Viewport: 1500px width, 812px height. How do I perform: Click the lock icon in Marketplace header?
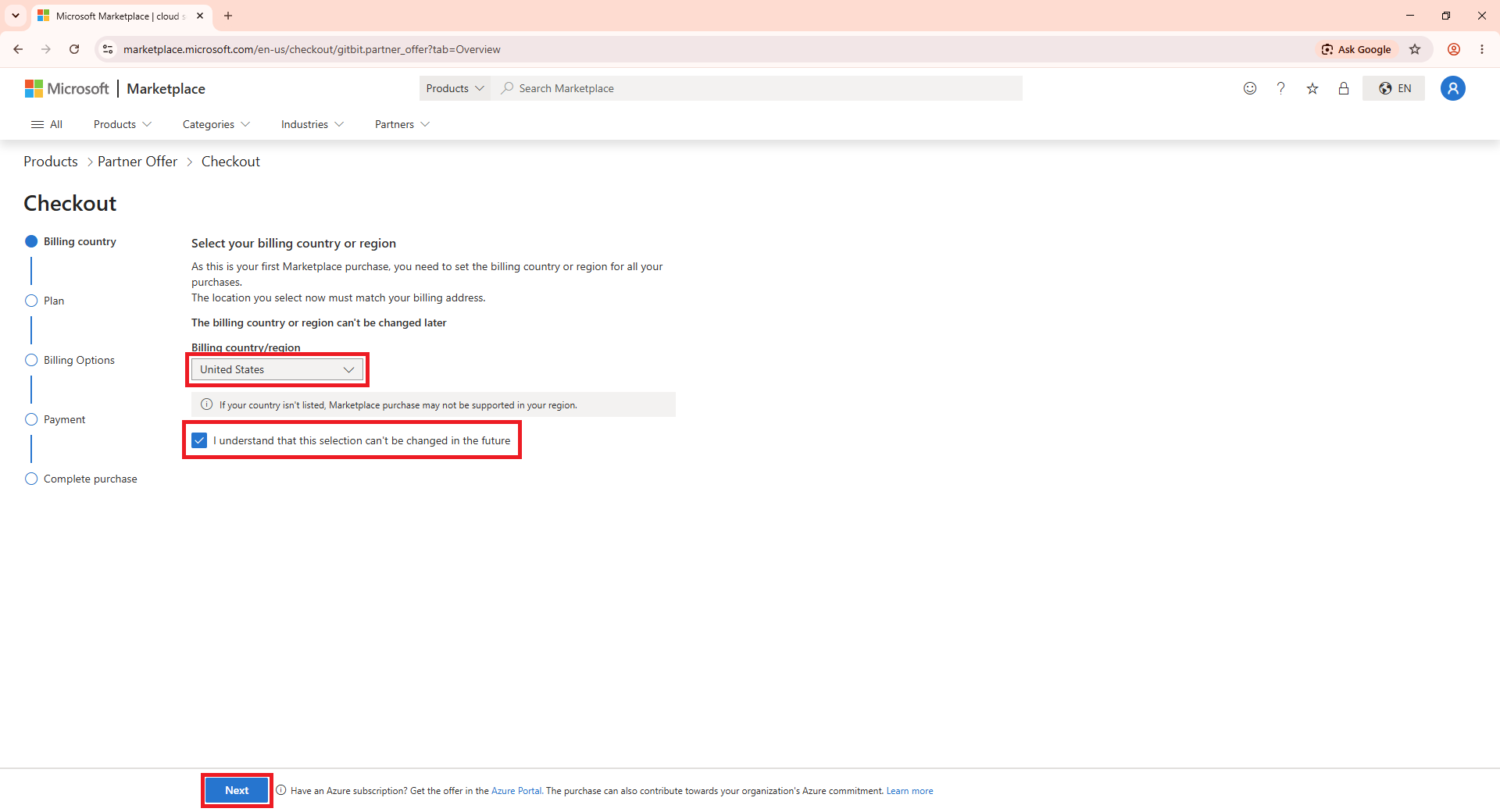[x=1344, y=88]
